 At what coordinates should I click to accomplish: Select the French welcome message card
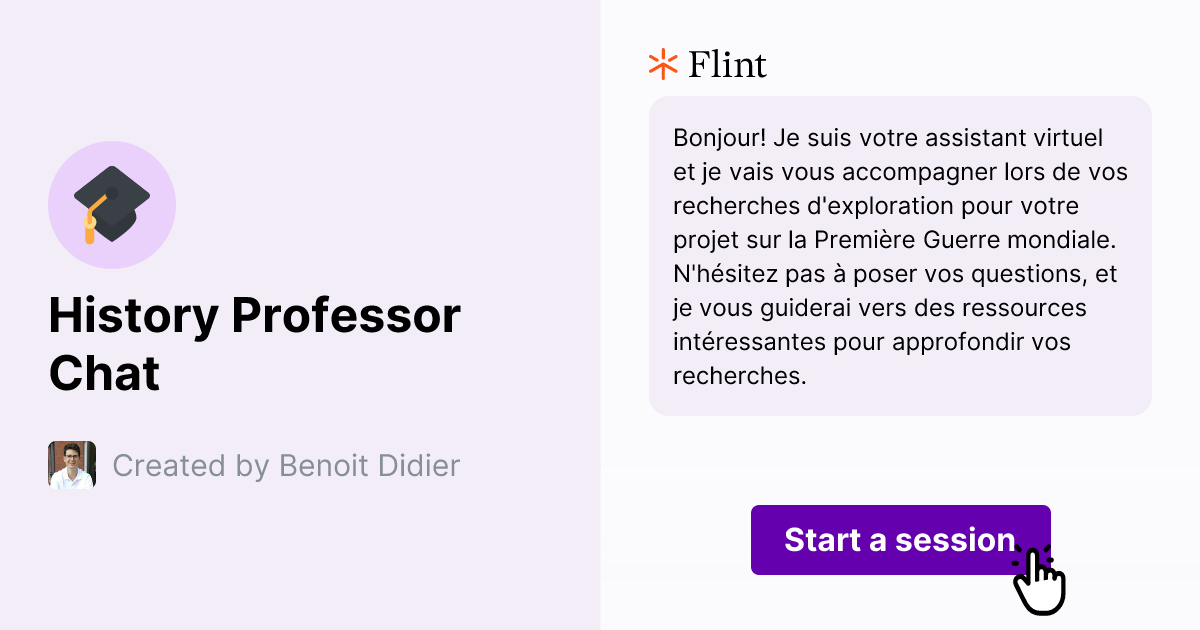tap(900, 255)
